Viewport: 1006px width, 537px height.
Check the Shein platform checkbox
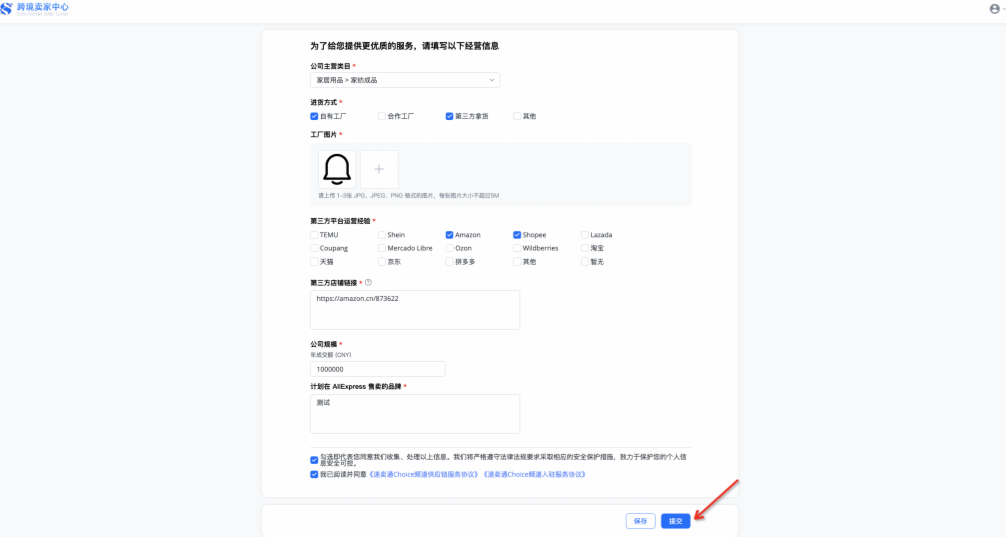[382, 235]
